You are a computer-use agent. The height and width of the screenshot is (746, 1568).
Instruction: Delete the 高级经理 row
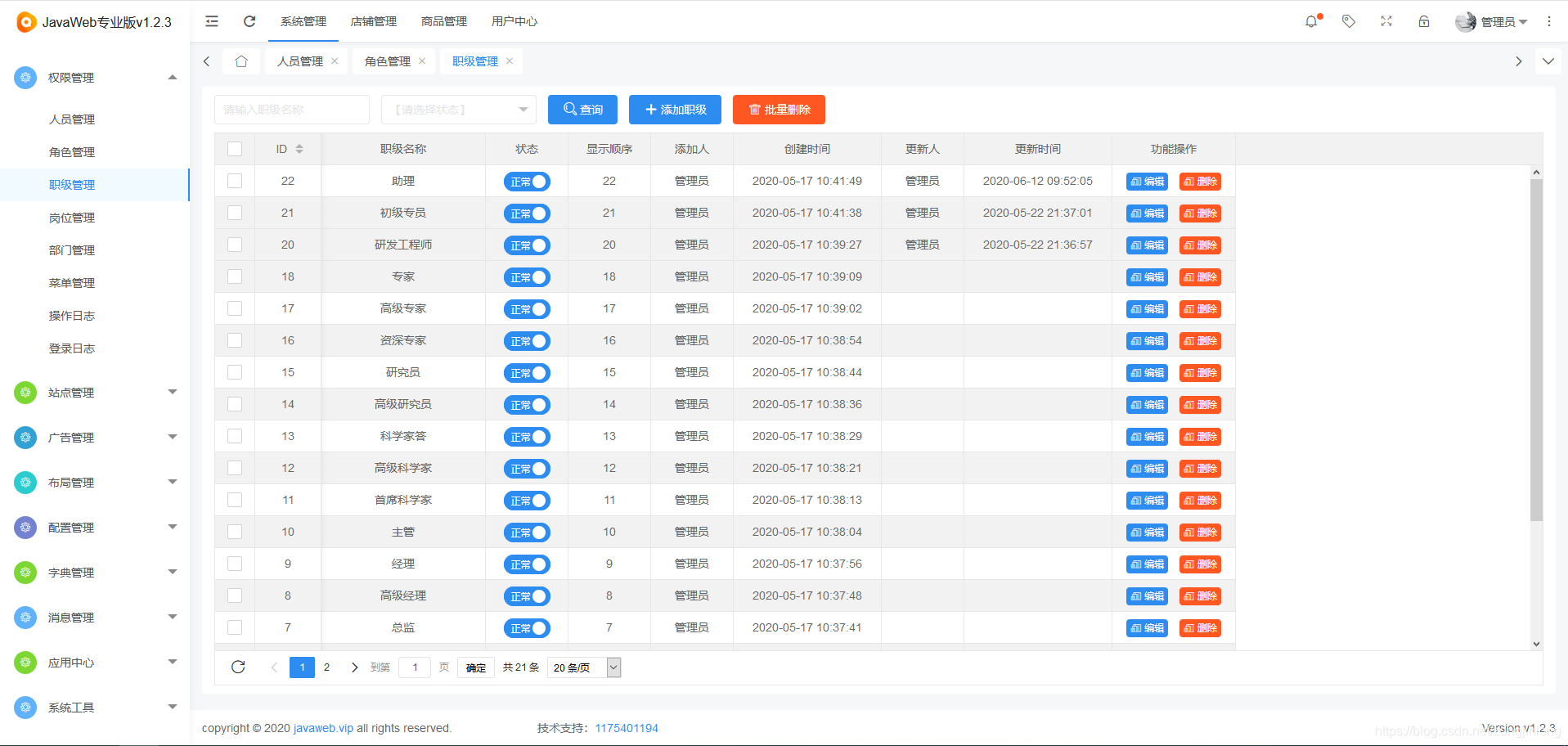tap(1200, 596)
